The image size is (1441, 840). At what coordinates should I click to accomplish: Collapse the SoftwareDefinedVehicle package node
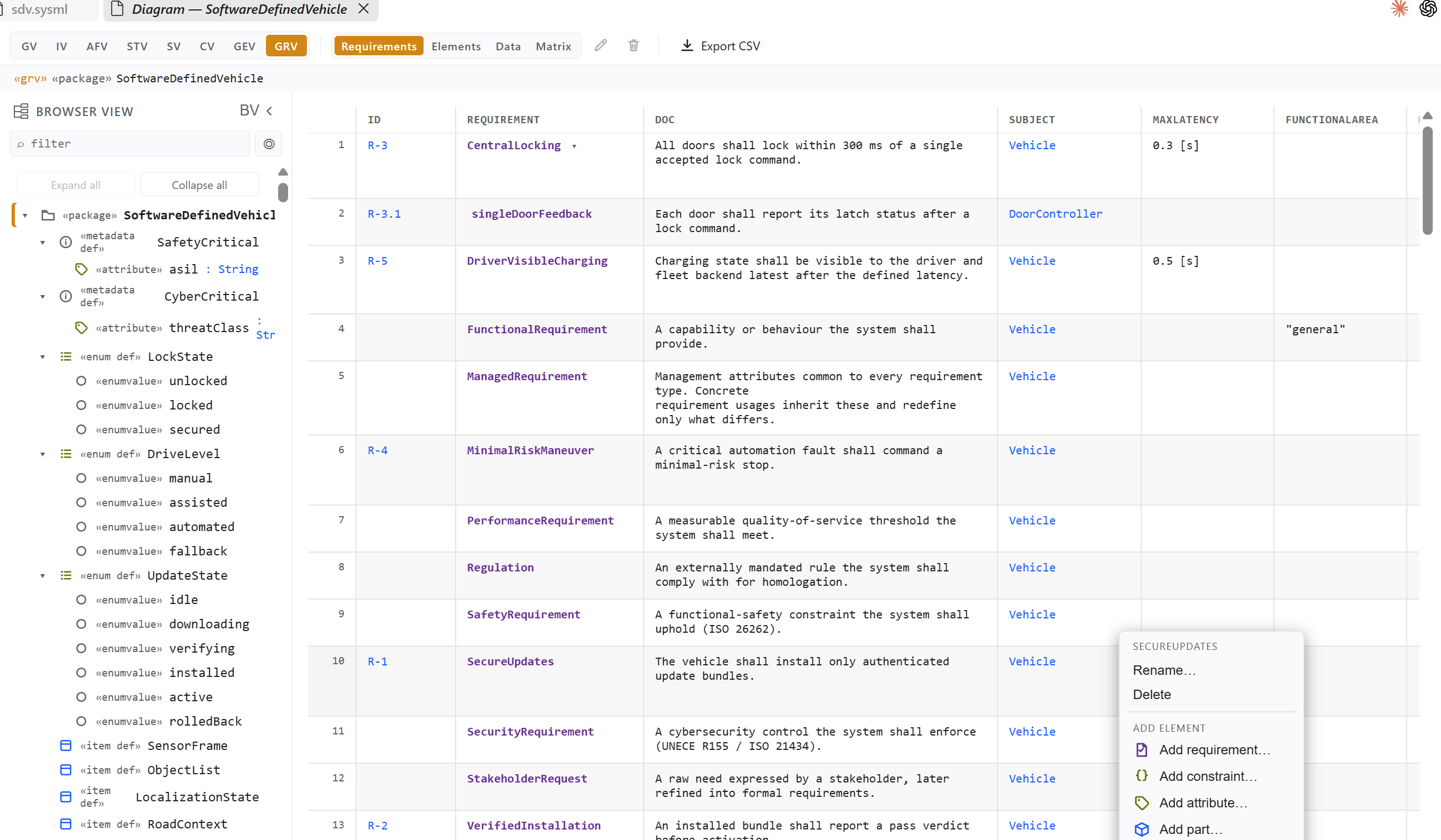pyautogui.click(x=25, y=216)
